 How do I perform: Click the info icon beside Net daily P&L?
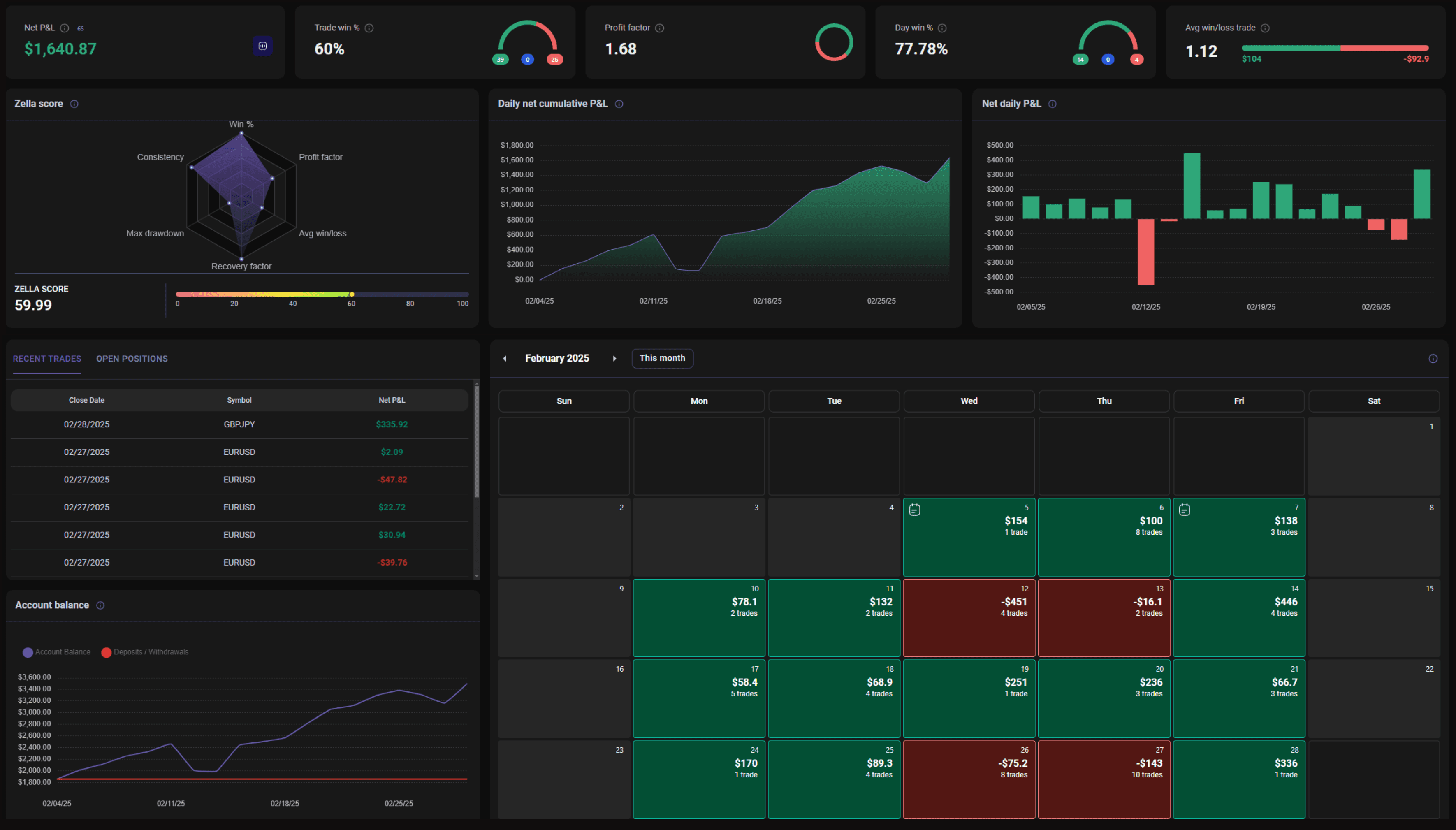pyautogui.click(x=1053, y=104)
